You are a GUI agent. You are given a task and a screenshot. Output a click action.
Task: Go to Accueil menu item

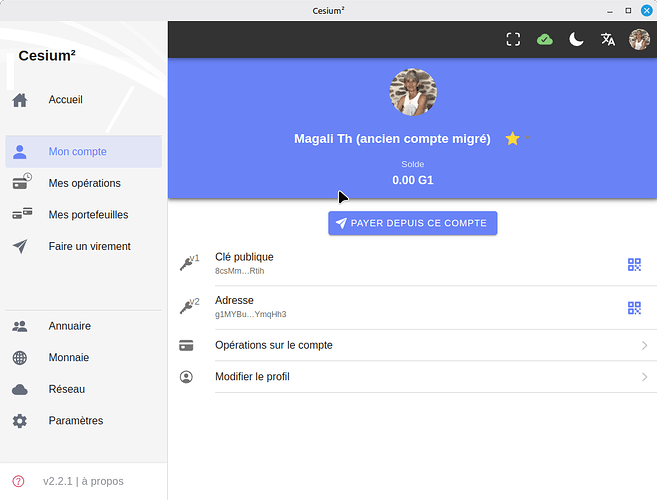click(83, 100)
